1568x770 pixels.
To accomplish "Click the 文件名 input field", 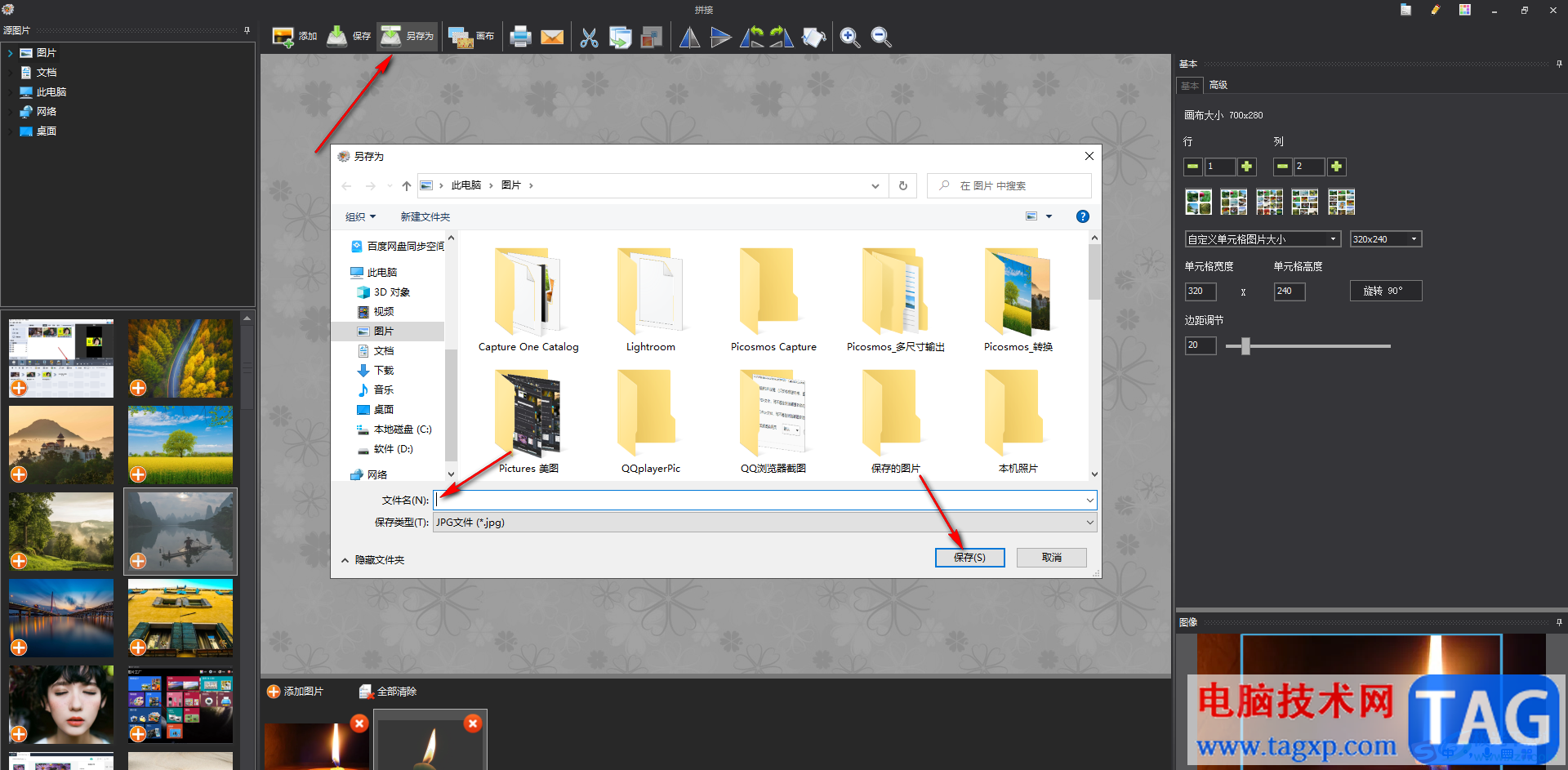I will [764, 501].
